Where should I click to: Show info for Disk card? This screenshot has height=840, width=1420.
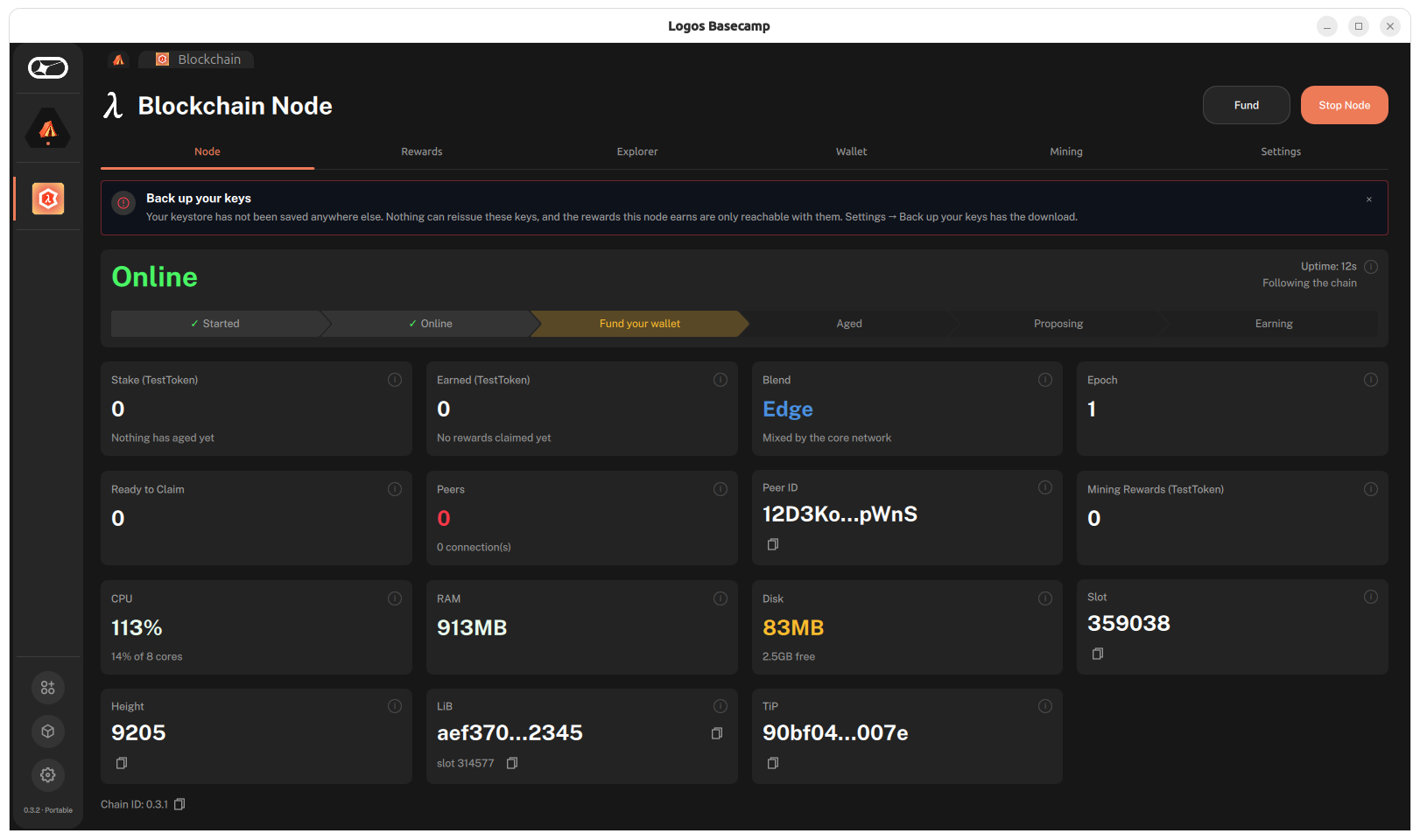tap(1045, 598)
